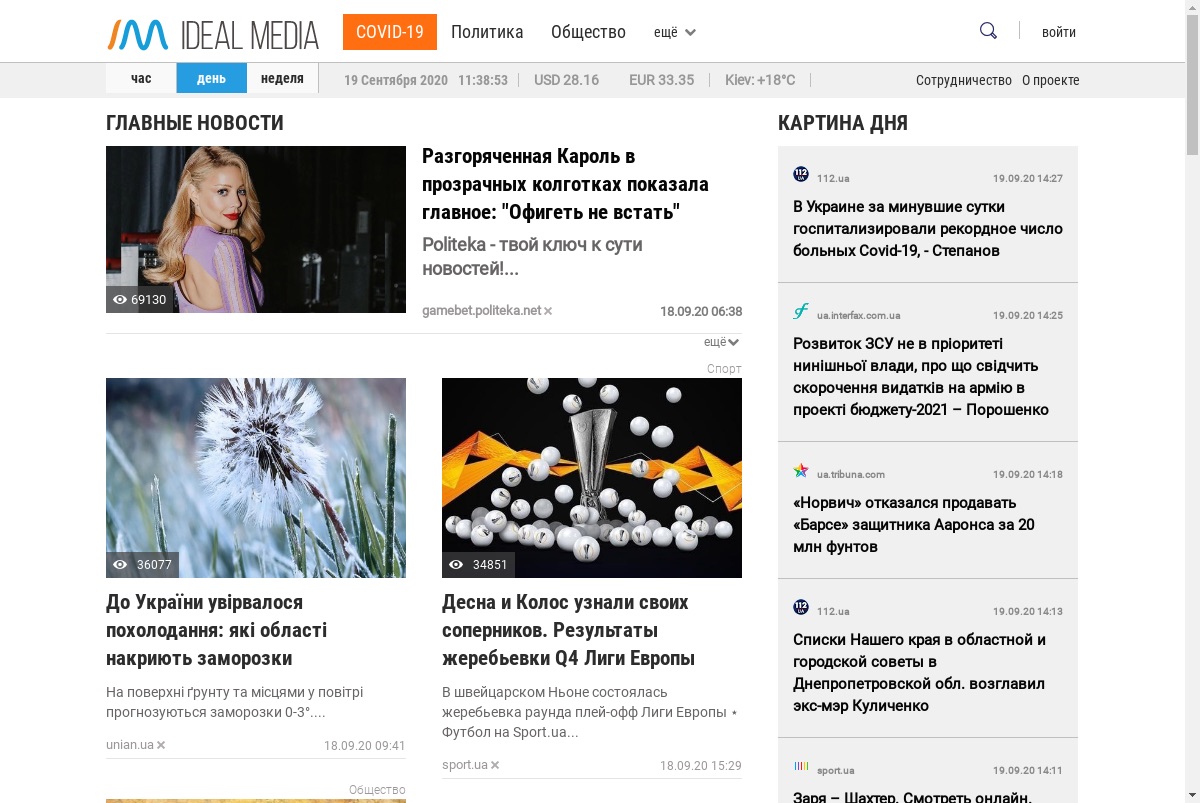Open the О проекте link
The image size is (1200, 803).
(1051, 80)
